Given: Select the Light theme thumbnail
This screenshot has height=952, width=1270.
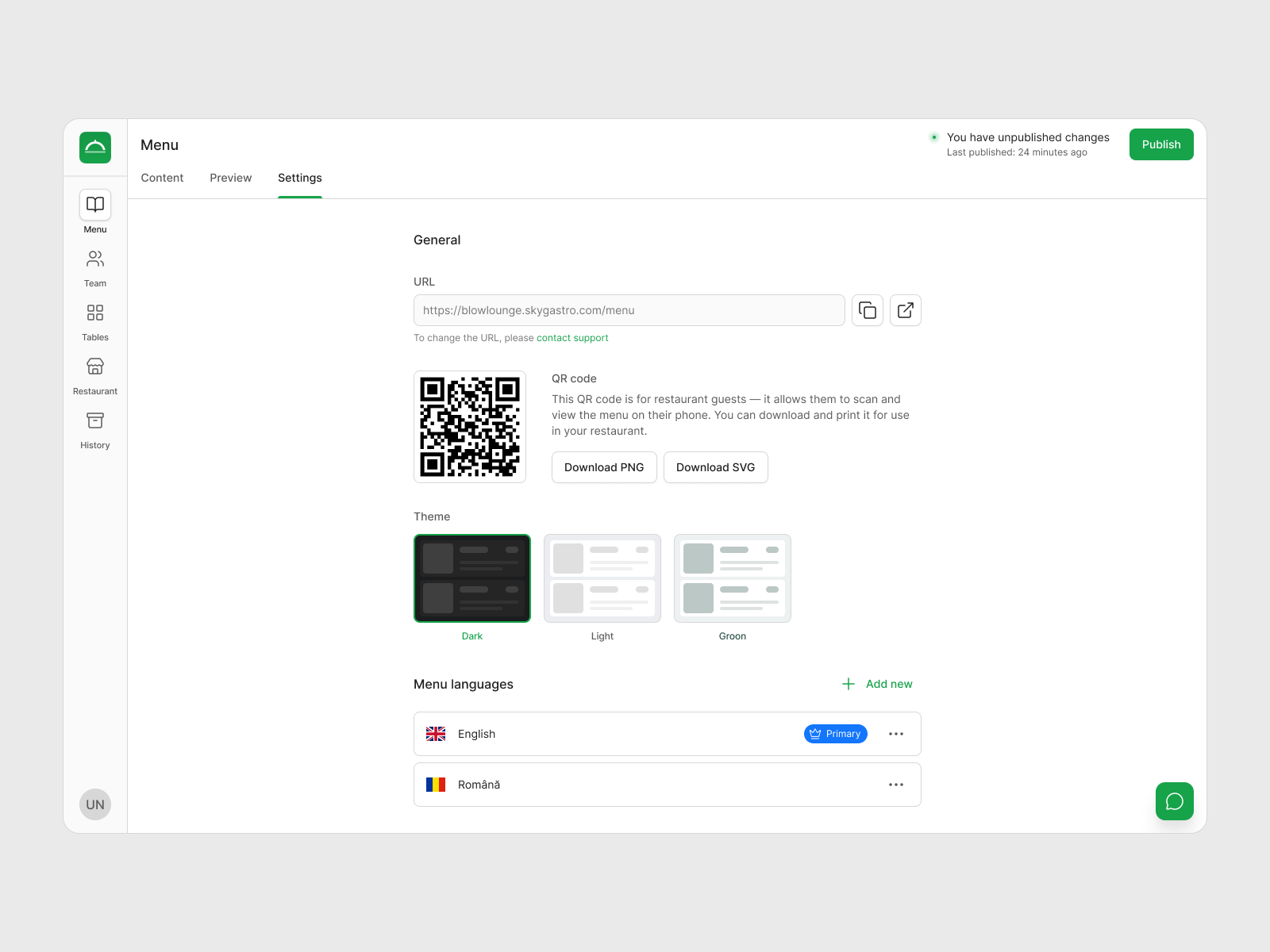Looking at the screenshot, I should 602,578.
